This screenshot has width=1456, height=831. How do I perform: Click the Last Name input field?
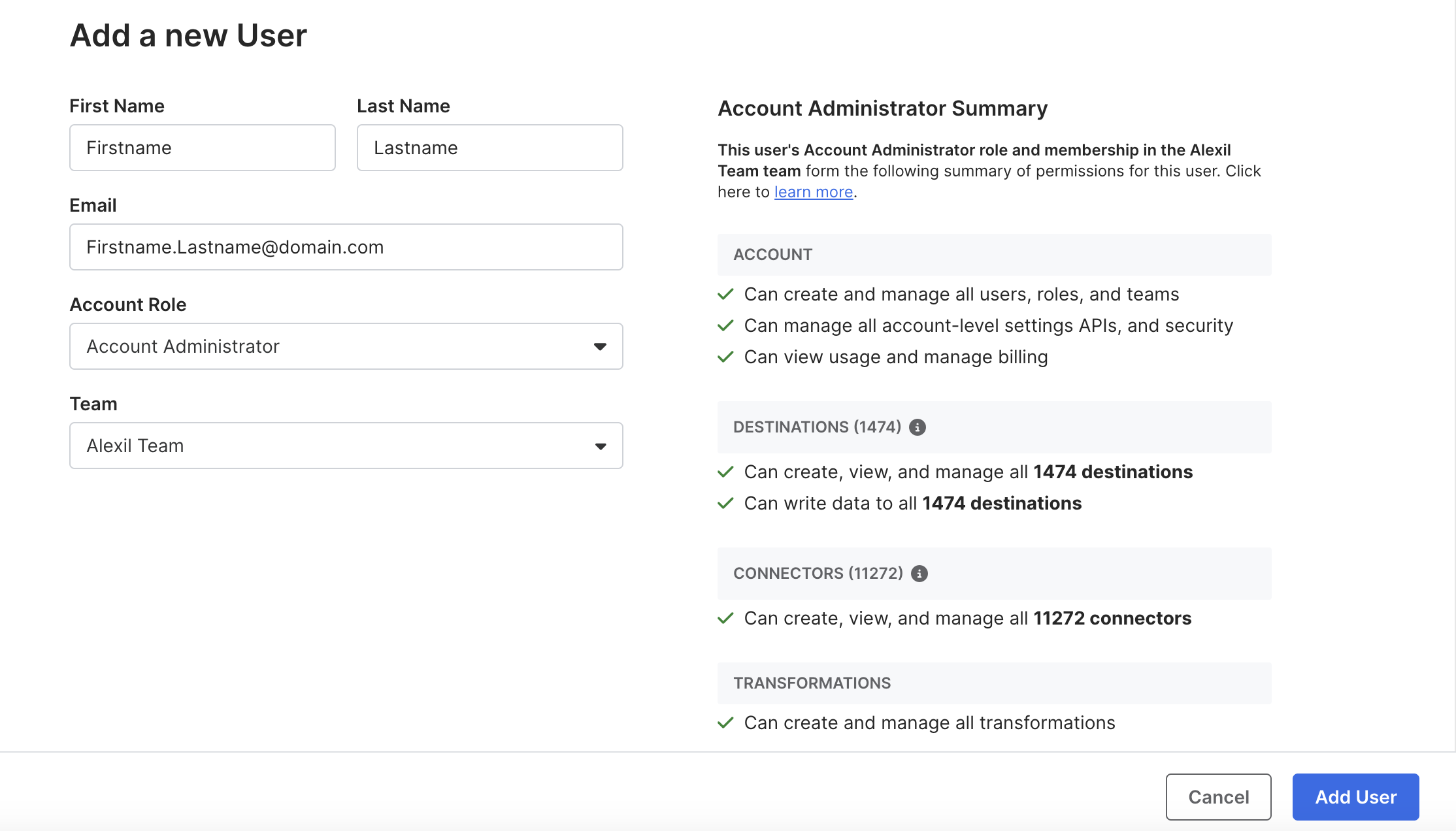pyautogui.click(x=489, y=147)
